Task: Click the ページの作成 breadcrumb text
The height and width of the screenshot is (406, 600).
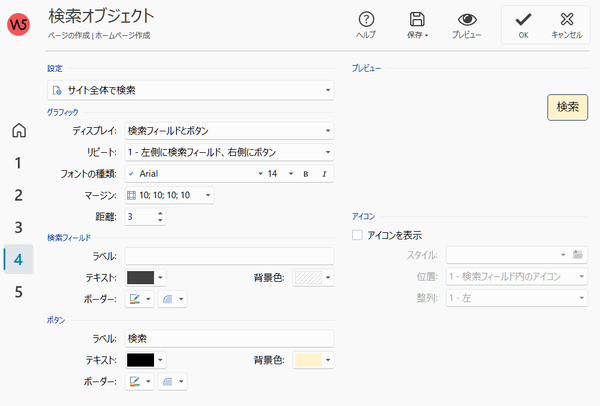Action: pos(69,36)
